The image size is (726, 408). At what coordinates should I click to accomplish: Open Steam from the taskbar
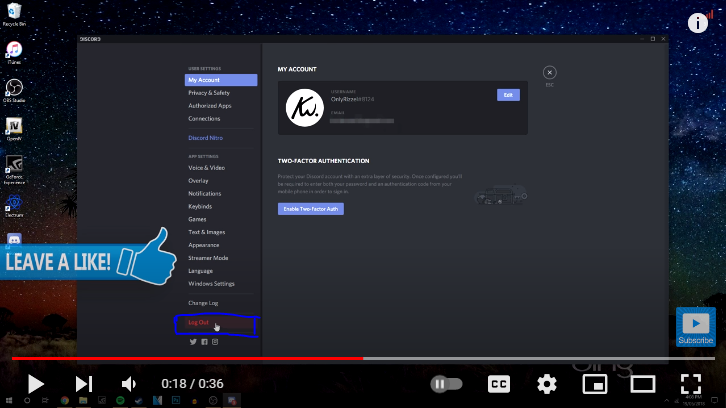pos(139,401)
